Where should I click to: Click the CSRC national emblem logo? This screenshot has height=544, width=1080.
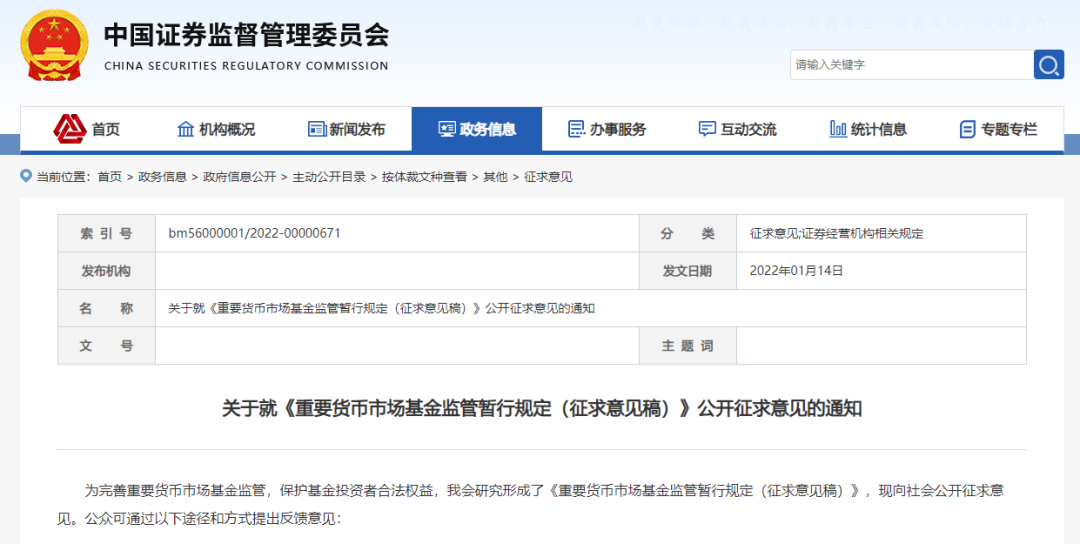tap(54, 45)
